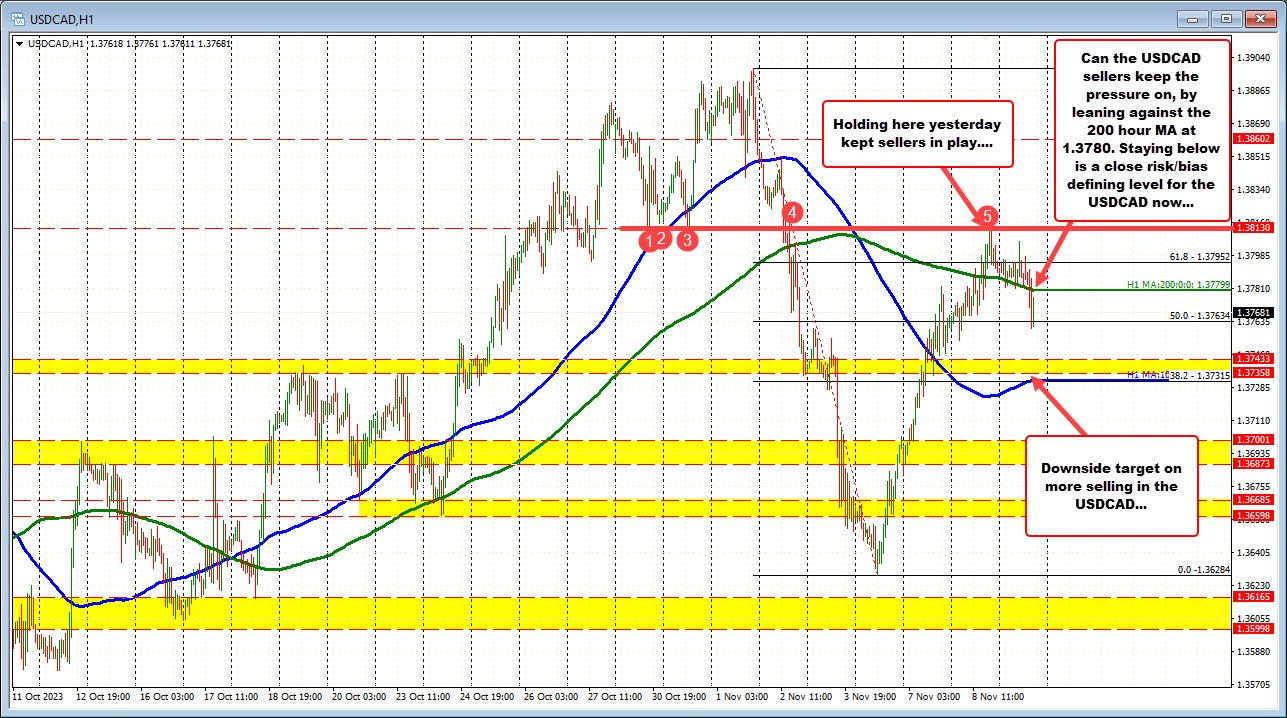Click the 'Holding here yesterday kept sellers in play' annotation
The height and width of the screenshot is (718, 1287).
point(917,134)
